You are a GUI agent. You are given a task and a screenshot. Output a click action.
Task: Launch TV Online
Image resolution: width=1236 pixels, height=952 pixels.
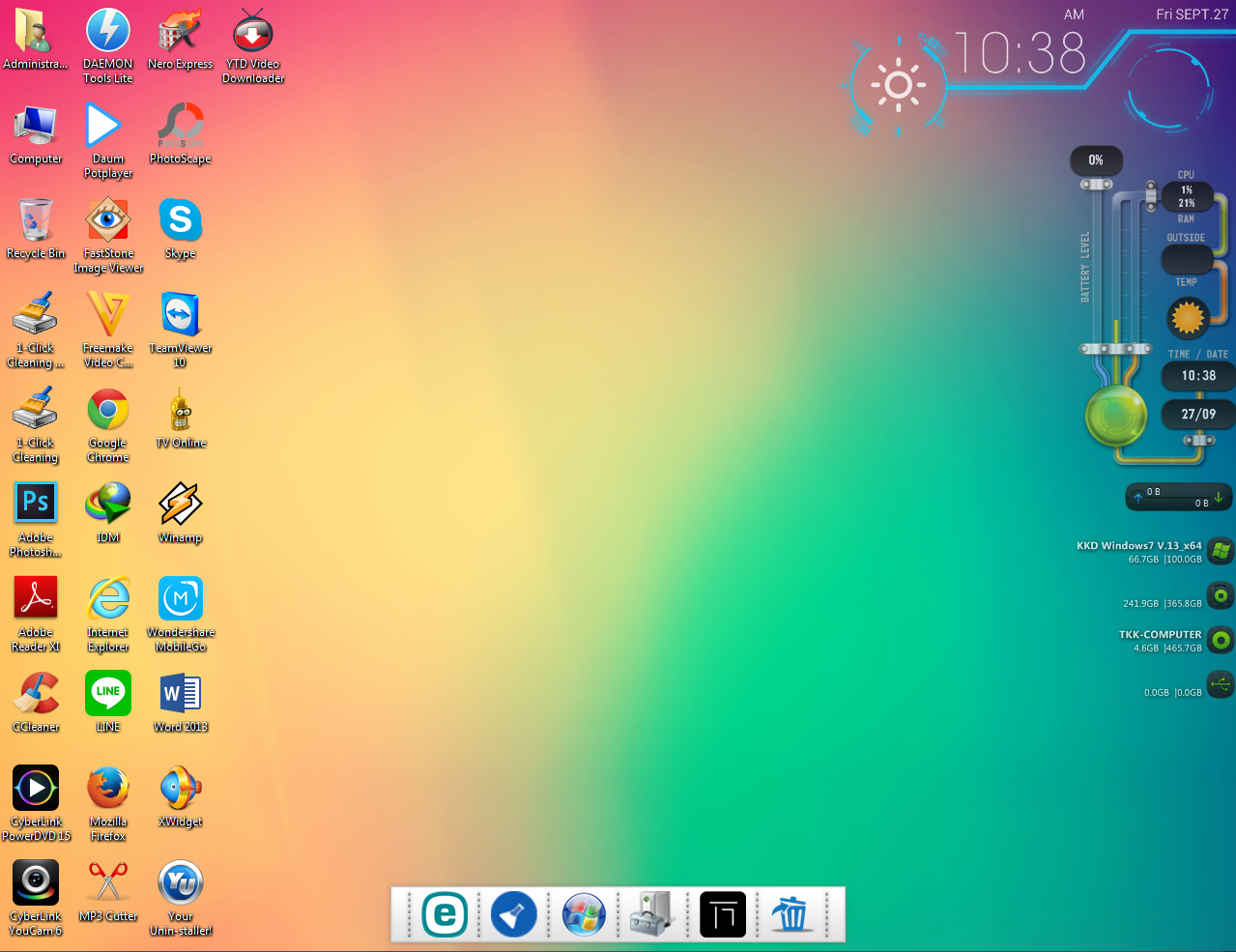[181, 411]
